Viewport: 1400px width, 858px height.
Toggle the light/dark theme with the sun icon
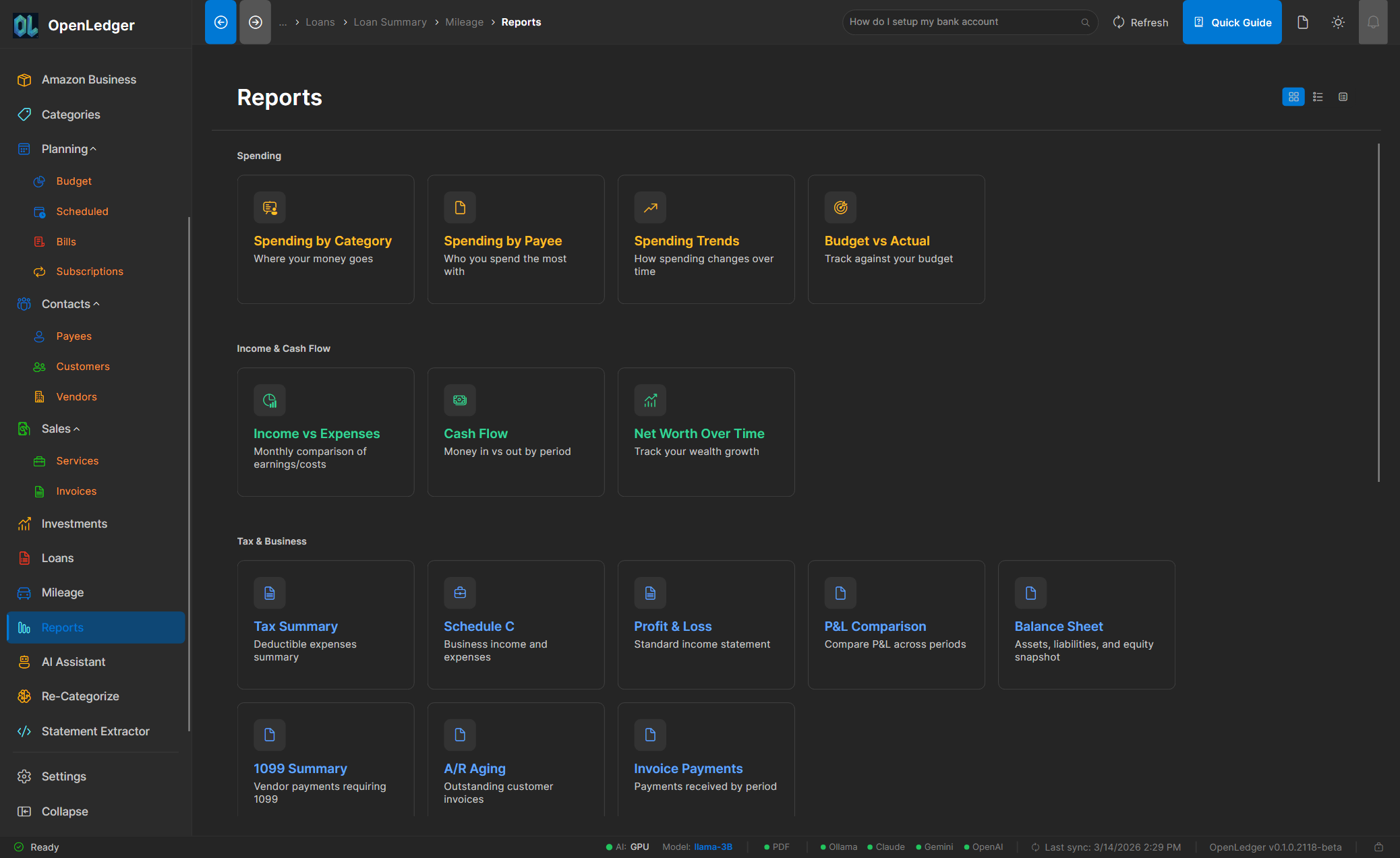[1338, 22]
